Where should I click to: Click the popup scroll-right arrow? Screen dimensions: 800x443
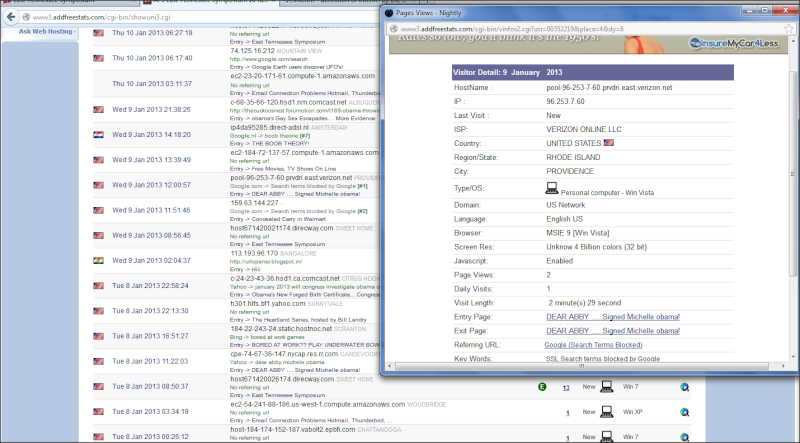784,366
